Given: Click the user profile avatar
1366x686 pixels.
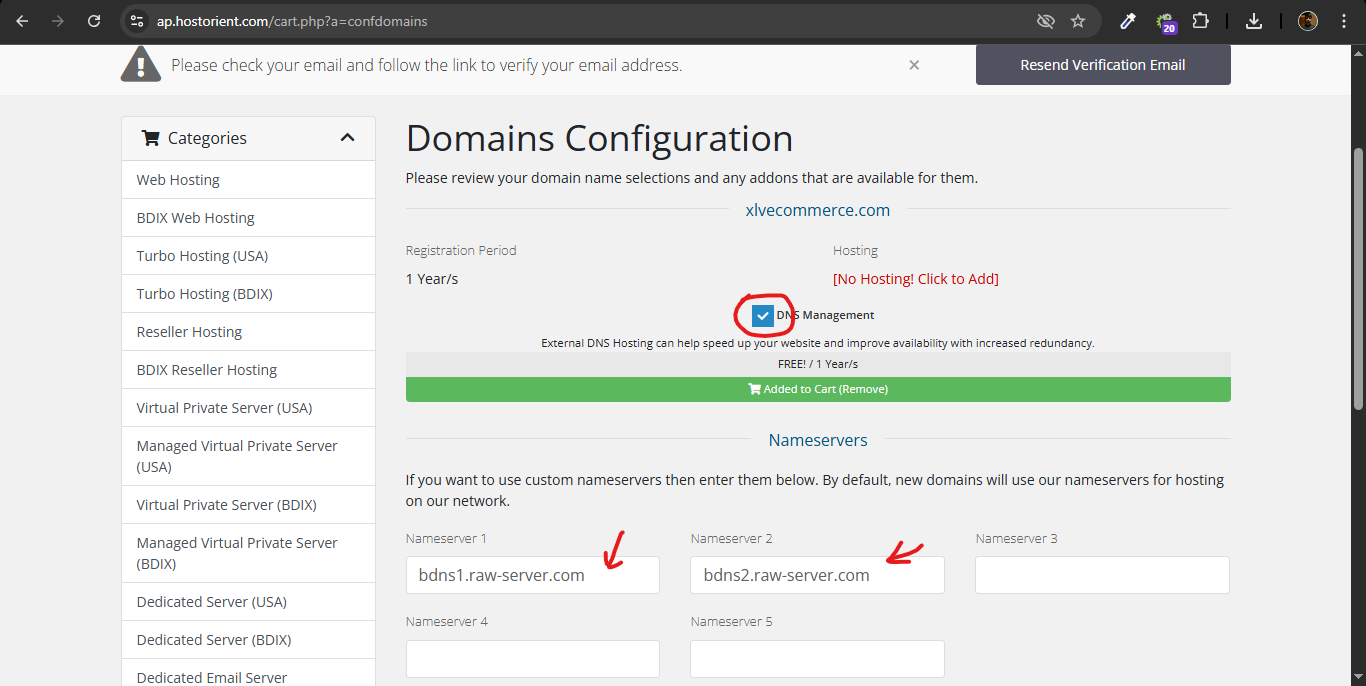Looking at the screenshot, I should click(x=1307, y=21).
